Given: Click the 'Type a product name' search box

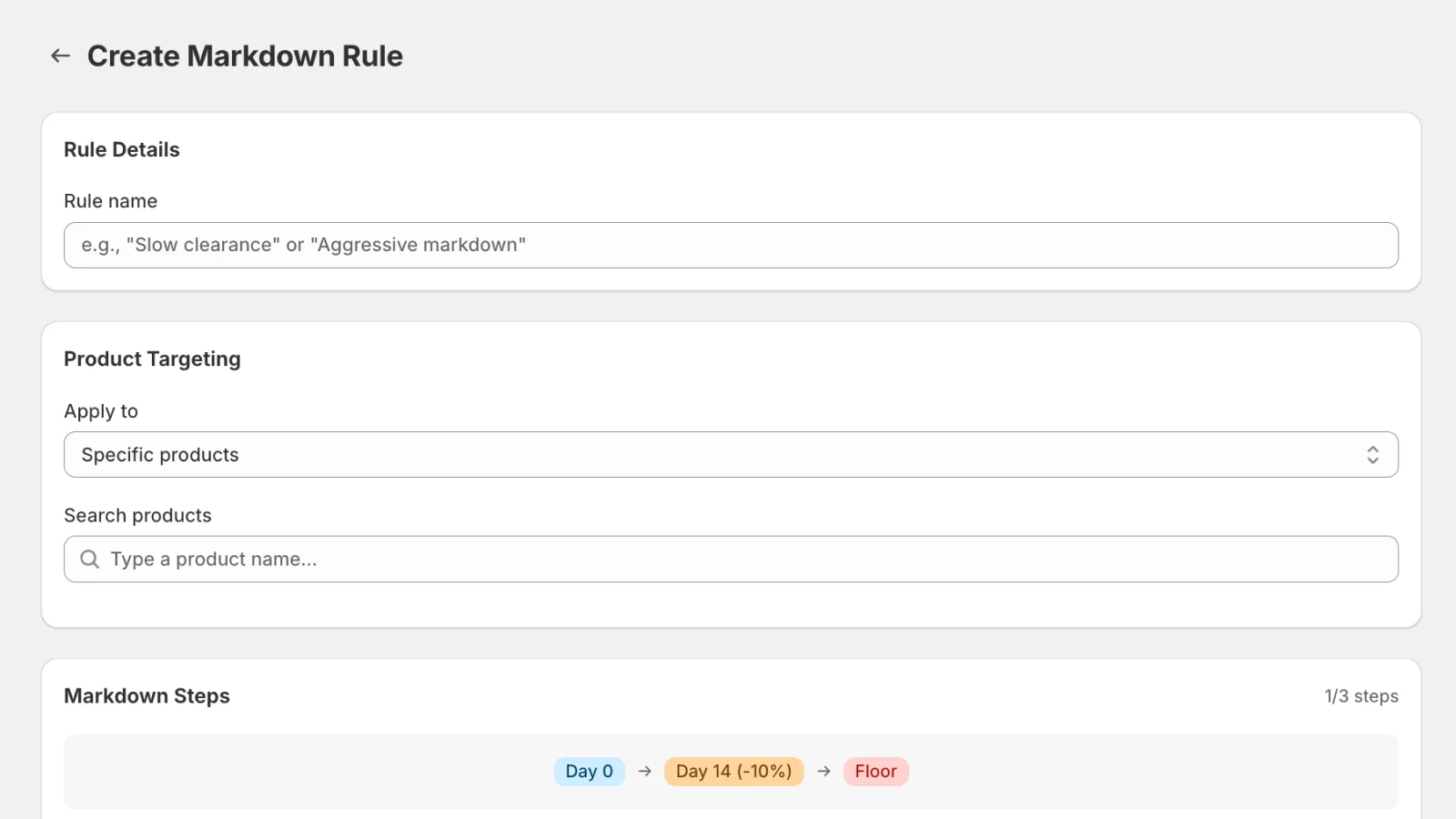Looking at the screenshot, I should click(728, 559).
